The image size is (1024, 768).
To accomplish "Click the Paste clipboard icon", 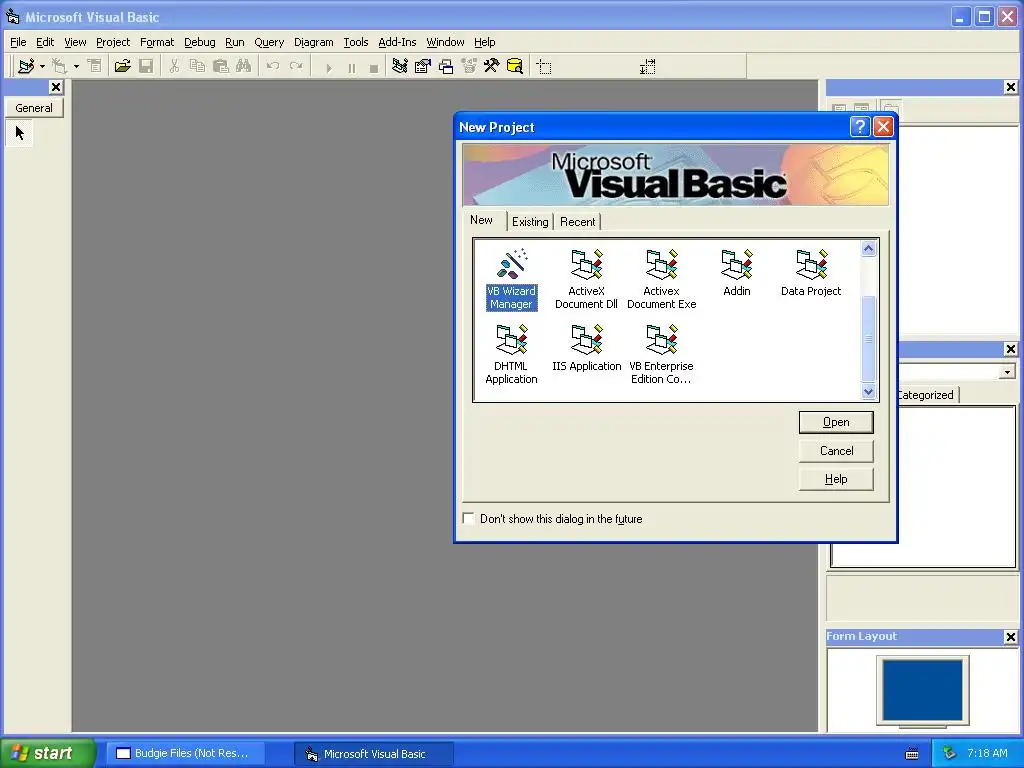I will click(x=221, y=67).
